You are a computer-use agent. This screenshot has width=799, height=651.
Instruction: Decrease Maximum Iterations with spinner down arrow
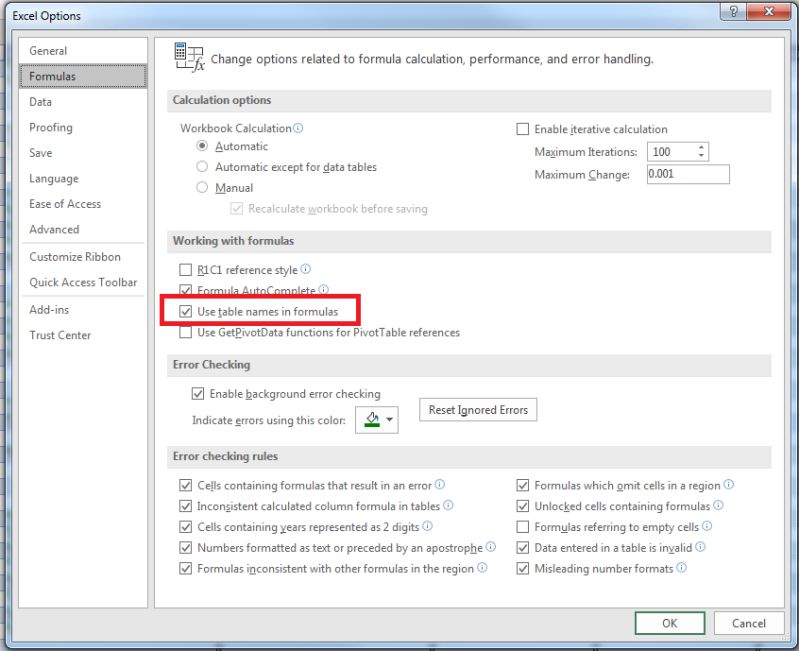[x=701, y=155]
